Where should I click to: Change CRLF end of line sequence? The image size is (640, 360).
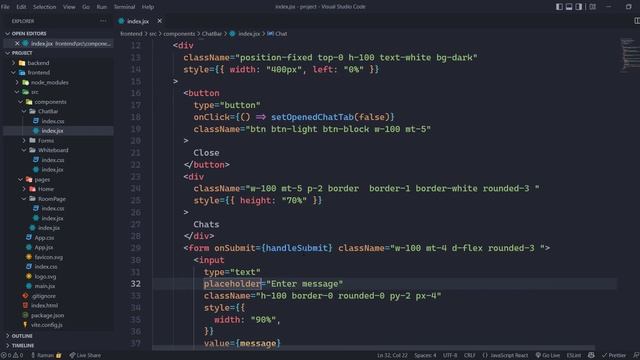tap(469, 356)
